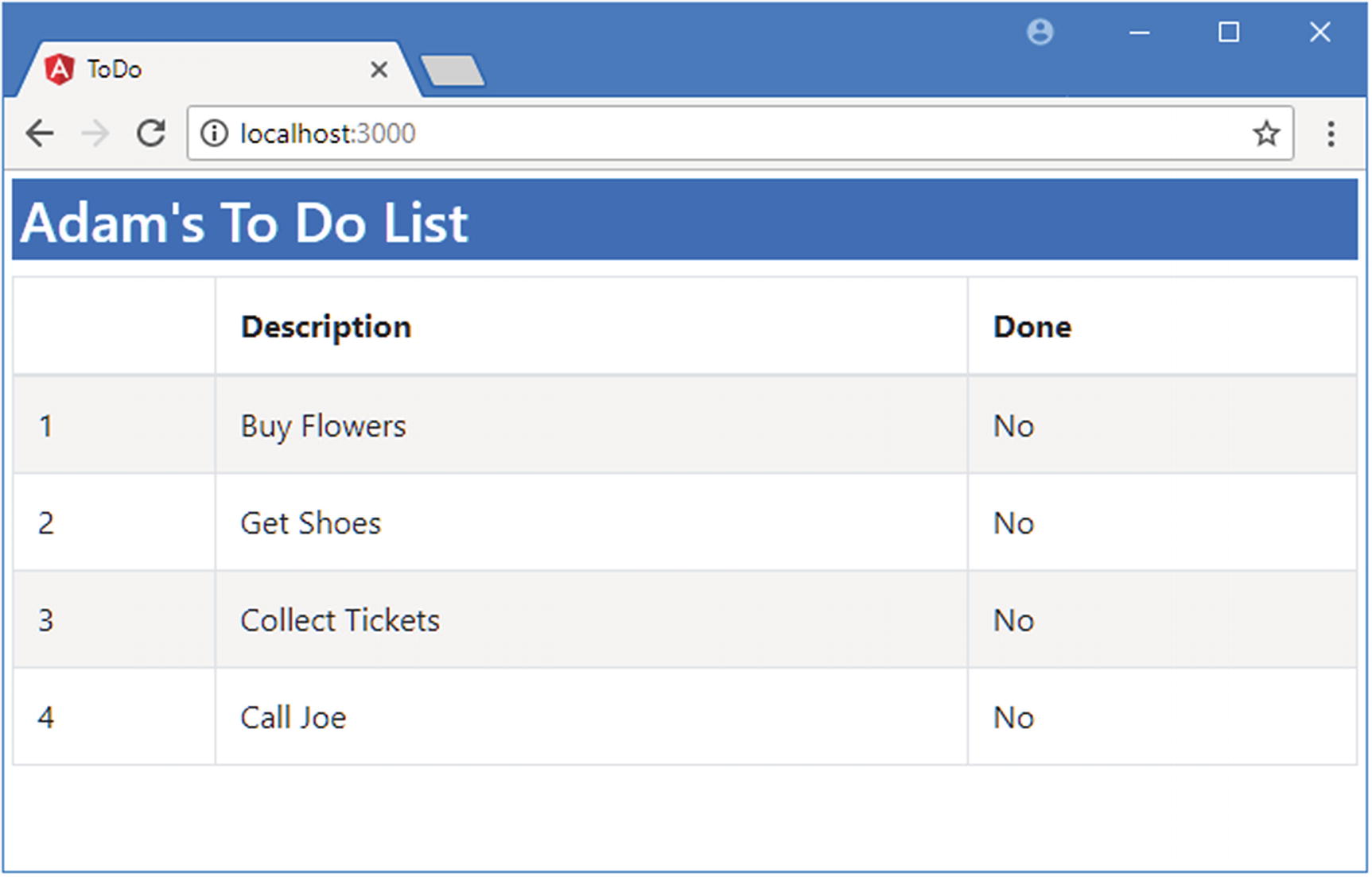Image resolution: width=1372 pixels, height=877 pixels.
Task: Click the Adam's To Do List heading
Action: tap(245, 222)
